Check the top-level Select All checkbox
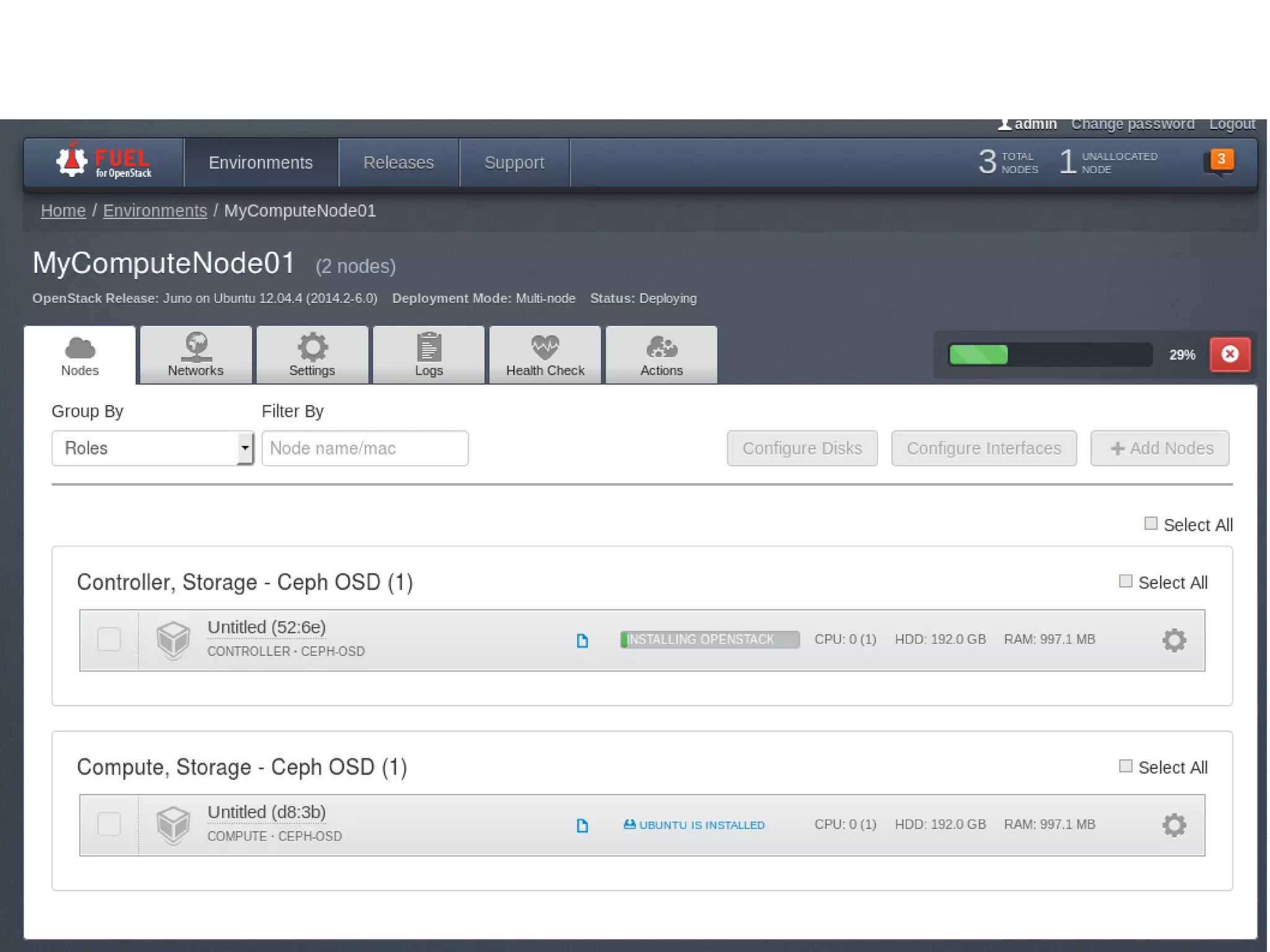Image resolution: width=1270 pixels, height=952 pixels. click(1151, 524)
